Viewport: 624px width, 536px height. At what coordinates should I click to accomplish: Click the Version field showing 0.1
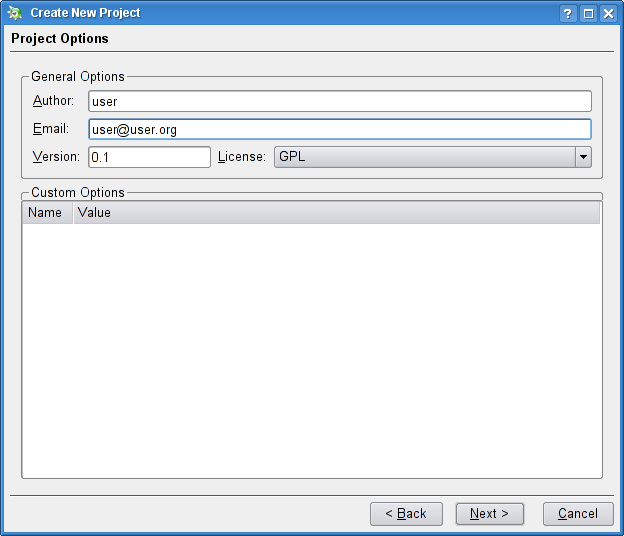click(x=149, y=157)
